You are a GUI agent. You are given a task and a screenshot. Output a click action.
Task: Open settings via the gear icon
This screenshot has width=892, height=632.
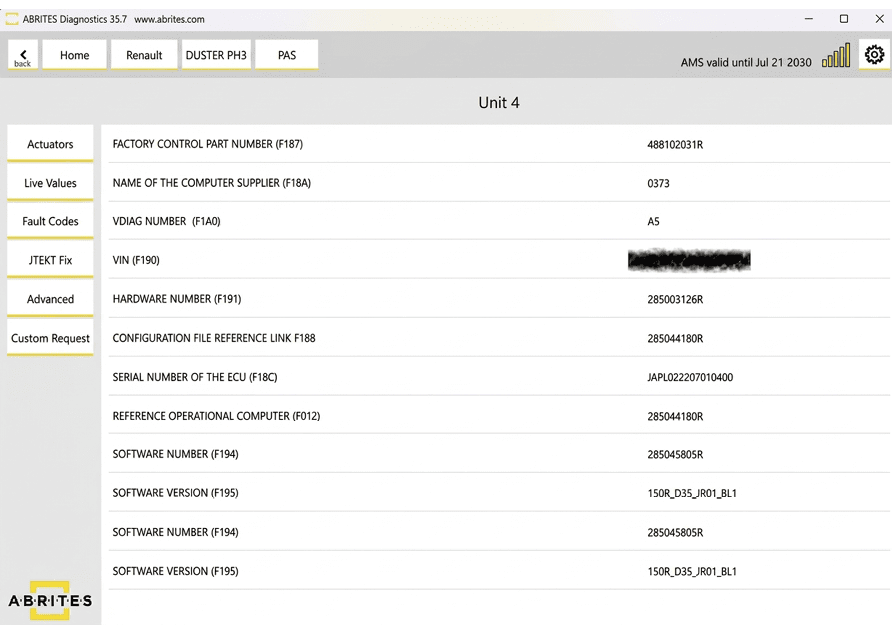tap(874, 55)
